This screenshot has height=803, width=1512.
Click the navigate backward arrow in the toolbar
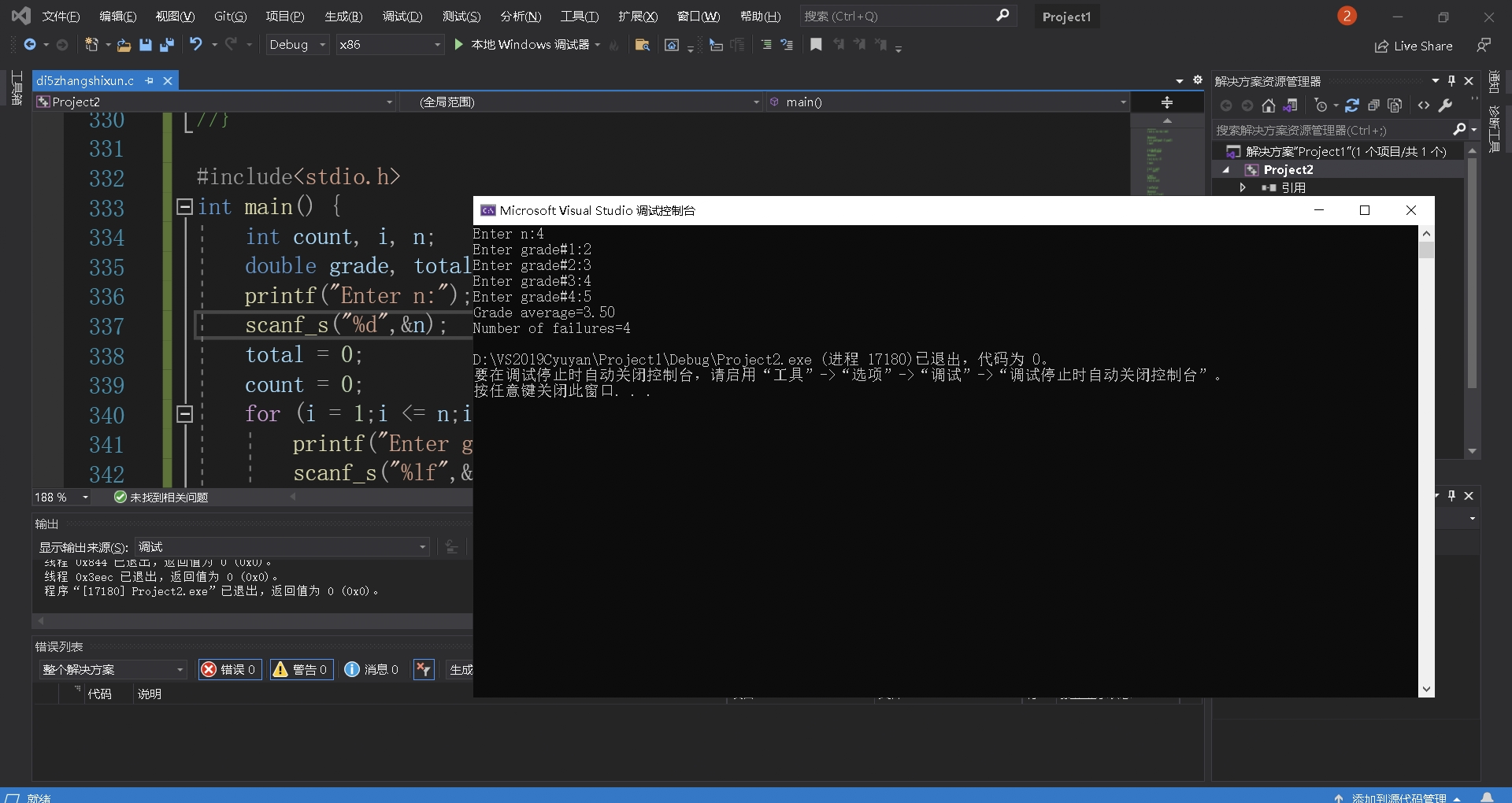tap(30, 45)
